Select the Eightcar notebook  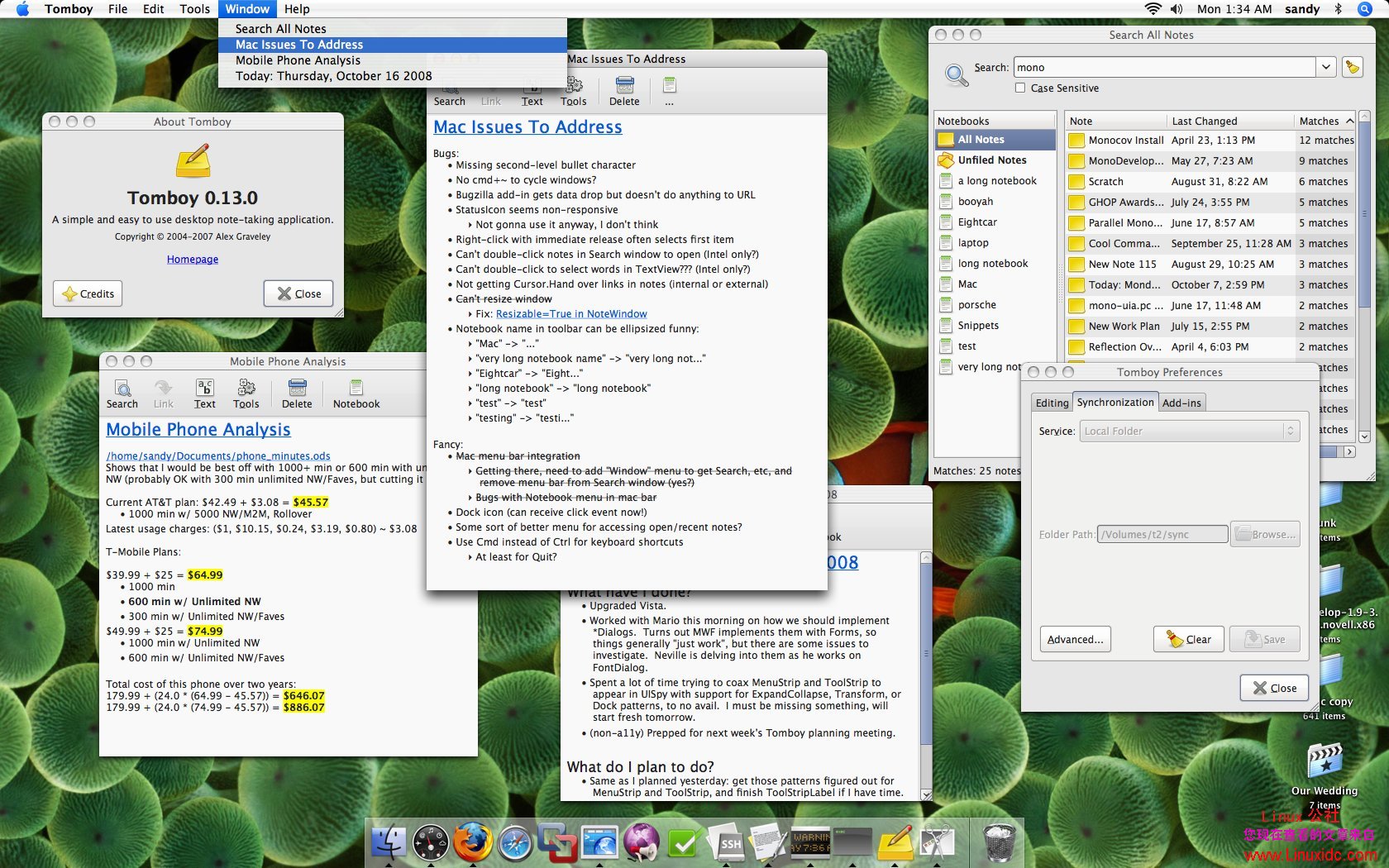995,222
